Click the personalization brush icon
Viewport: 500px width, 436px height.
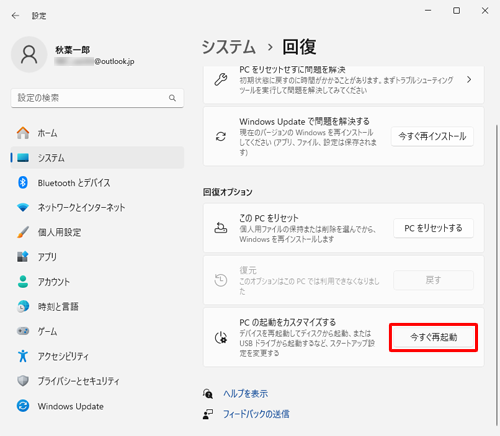[23, 232]
